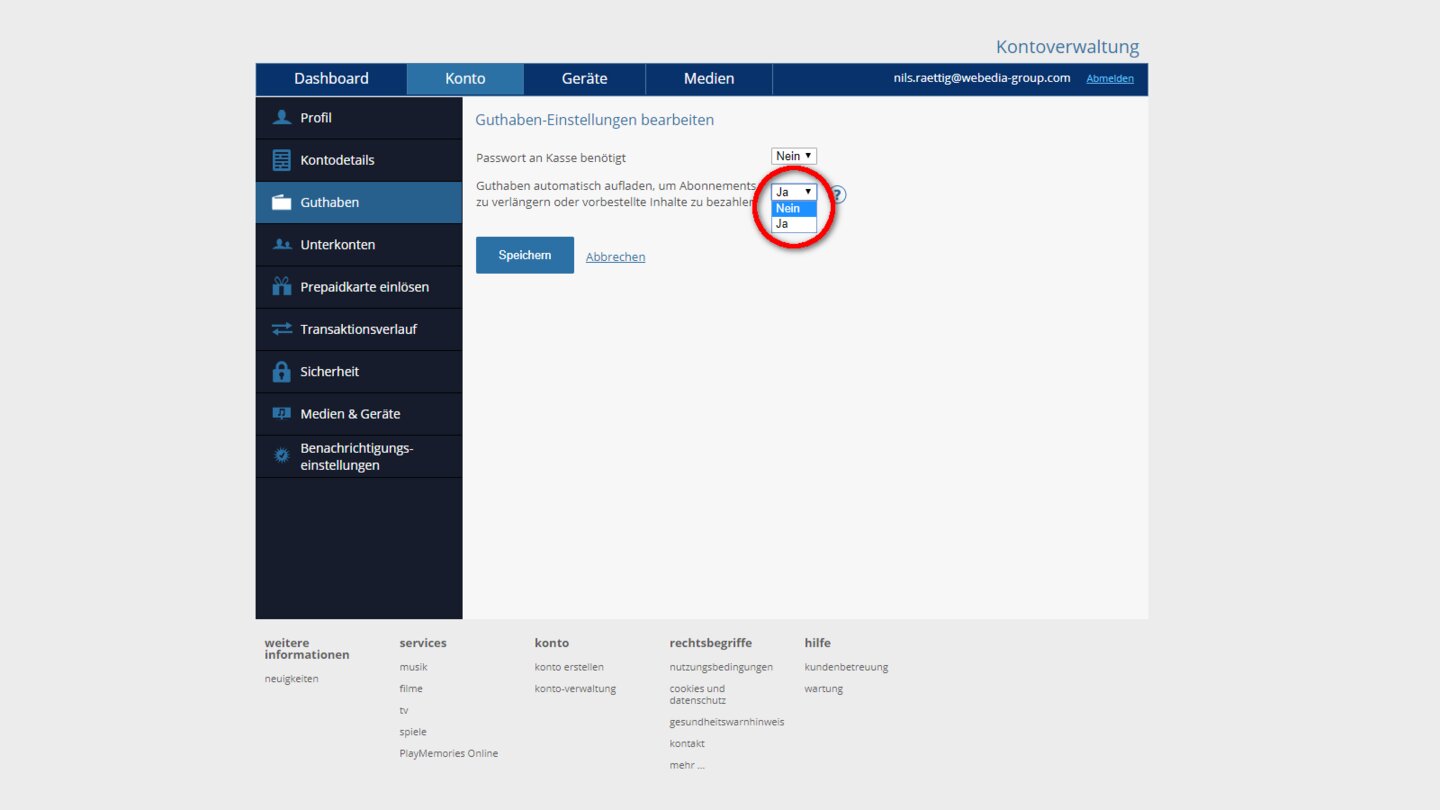The image size is (1440, 810).
Task: Select Guthaben in the sidebar
Action: coord(359,202)
